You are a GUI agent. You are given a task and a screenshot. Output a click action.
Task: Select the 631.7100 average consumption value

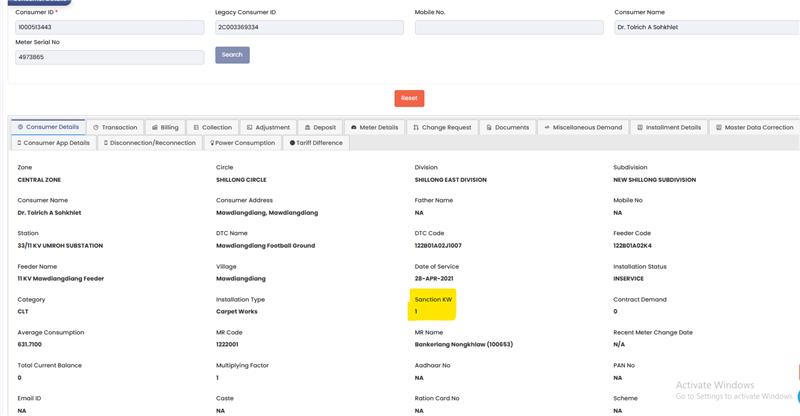click(x=30, y=345)
